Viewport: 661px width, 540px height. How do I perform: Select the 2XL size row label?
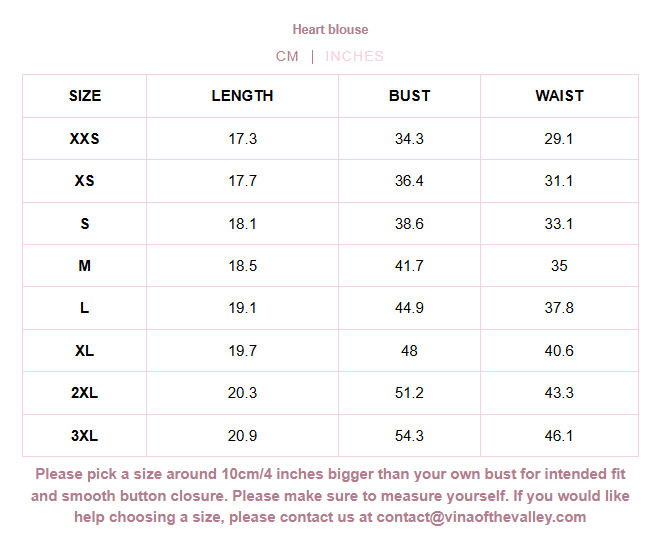(x=85, y=393)
